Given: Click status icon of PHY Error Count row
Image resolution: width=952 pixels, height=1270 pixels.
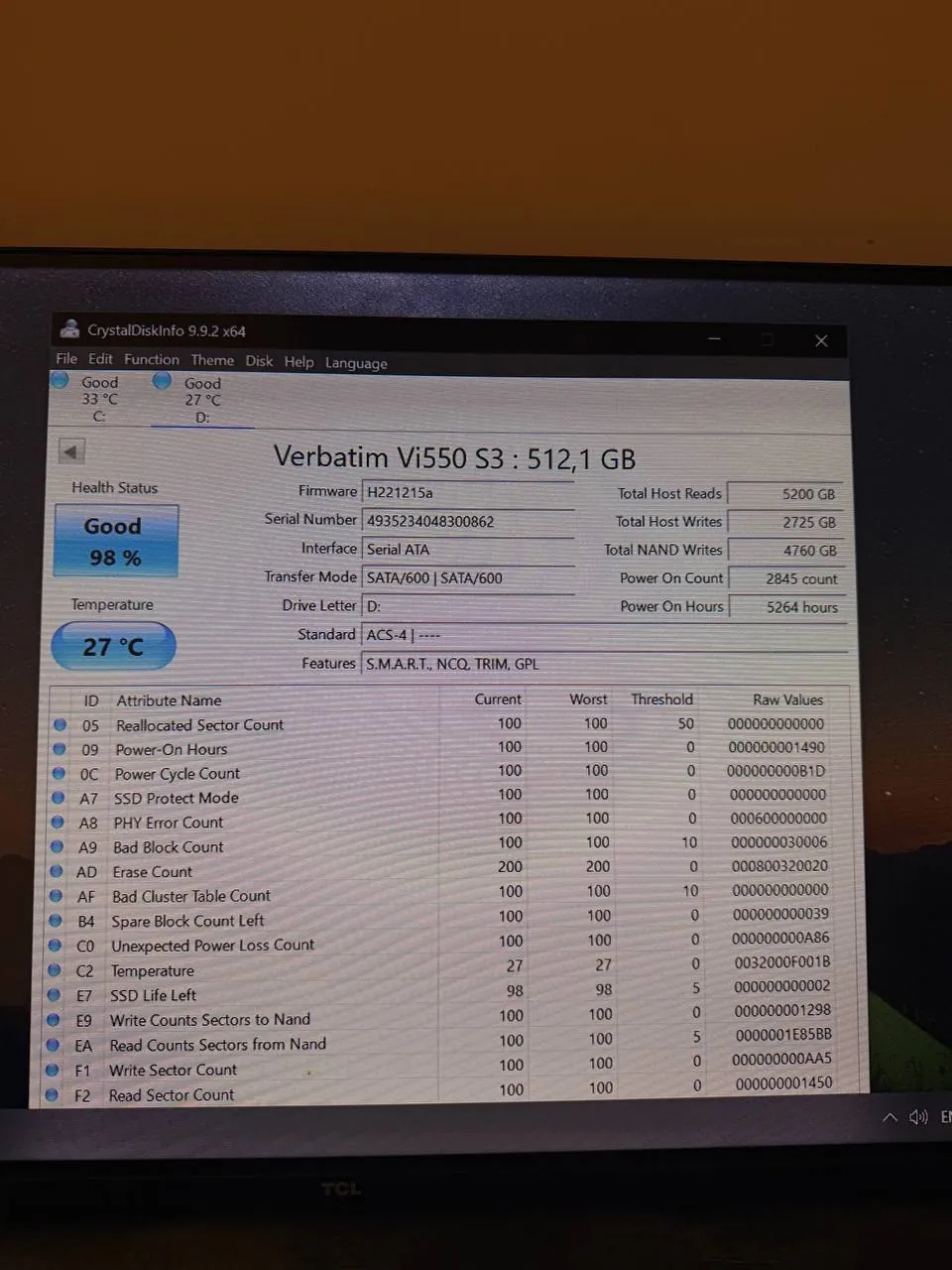Looking at the screenshot, I should point(58,822).
